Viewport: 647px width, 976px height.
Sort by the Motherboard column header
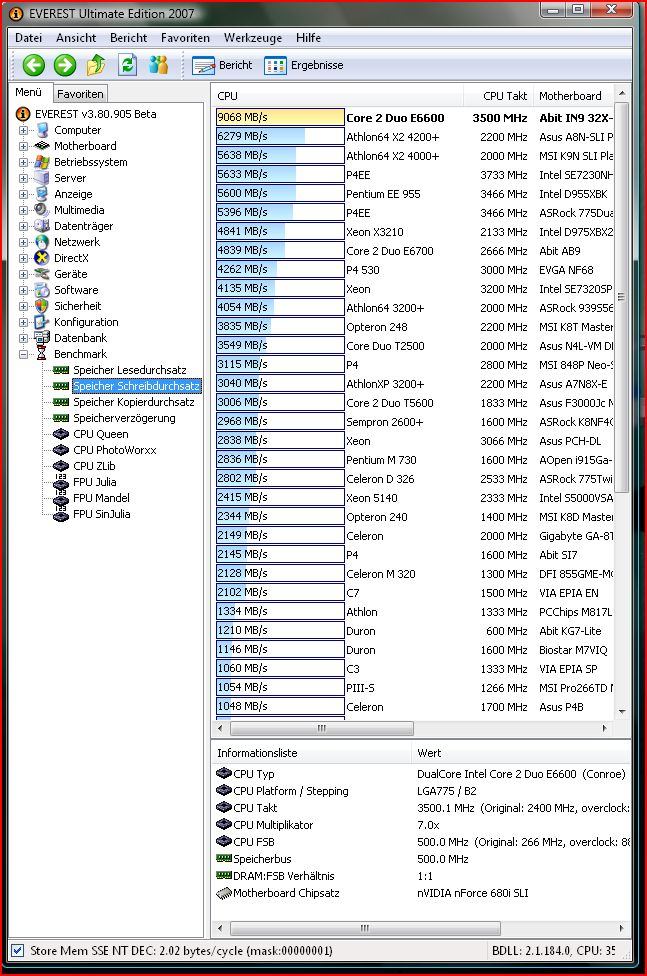(x=573, y=96)
